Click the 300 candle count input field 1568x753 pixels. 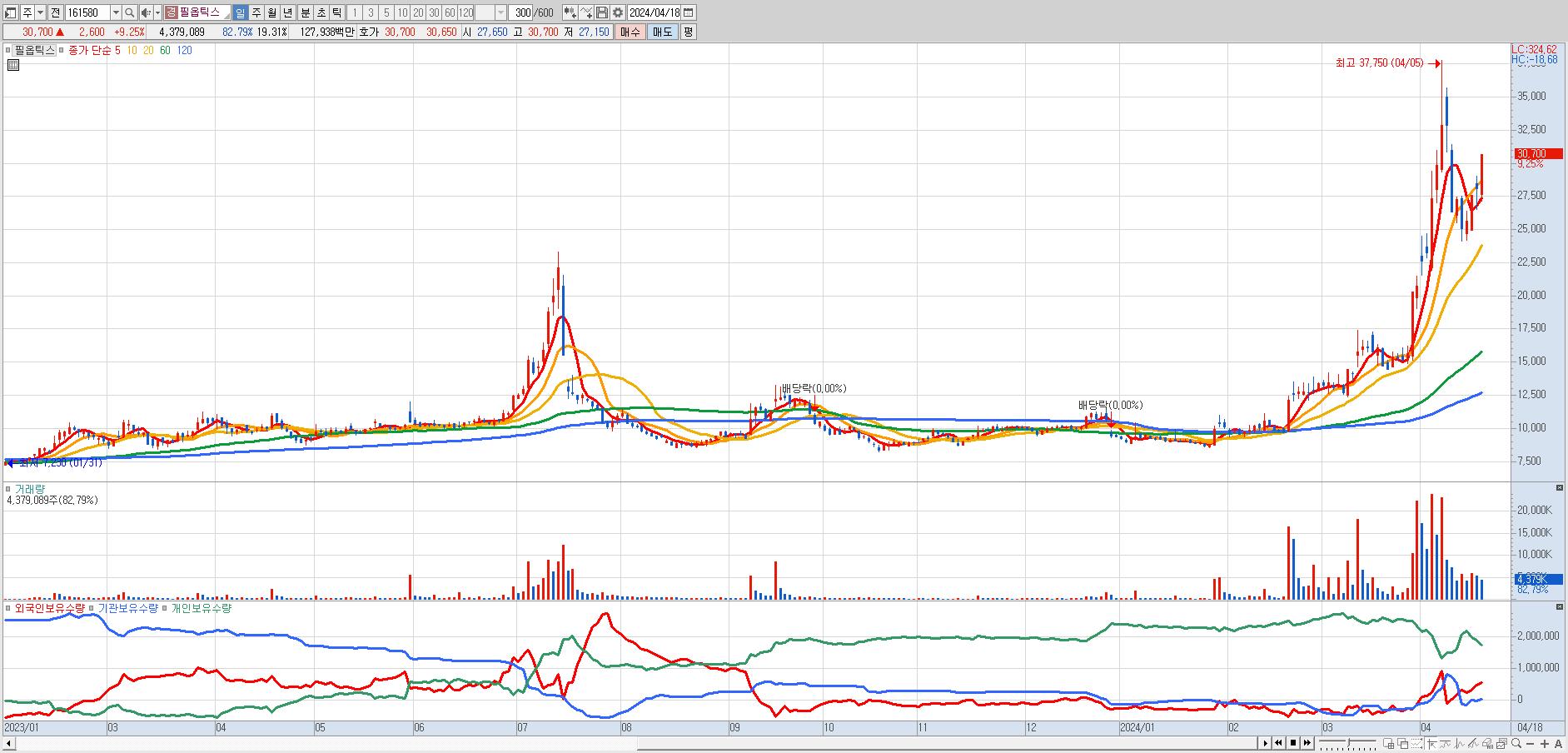(x=522, y=12)
